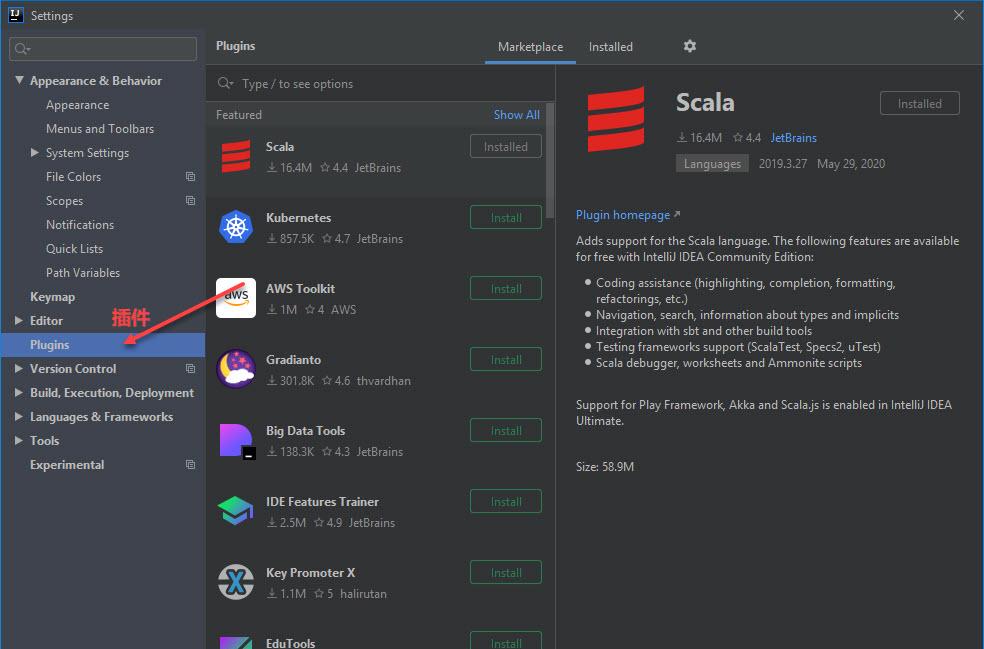The width and height of the screenshot is (984, 649).
Task: Expand Build, Execution, Deployment section
Action: 19,392
